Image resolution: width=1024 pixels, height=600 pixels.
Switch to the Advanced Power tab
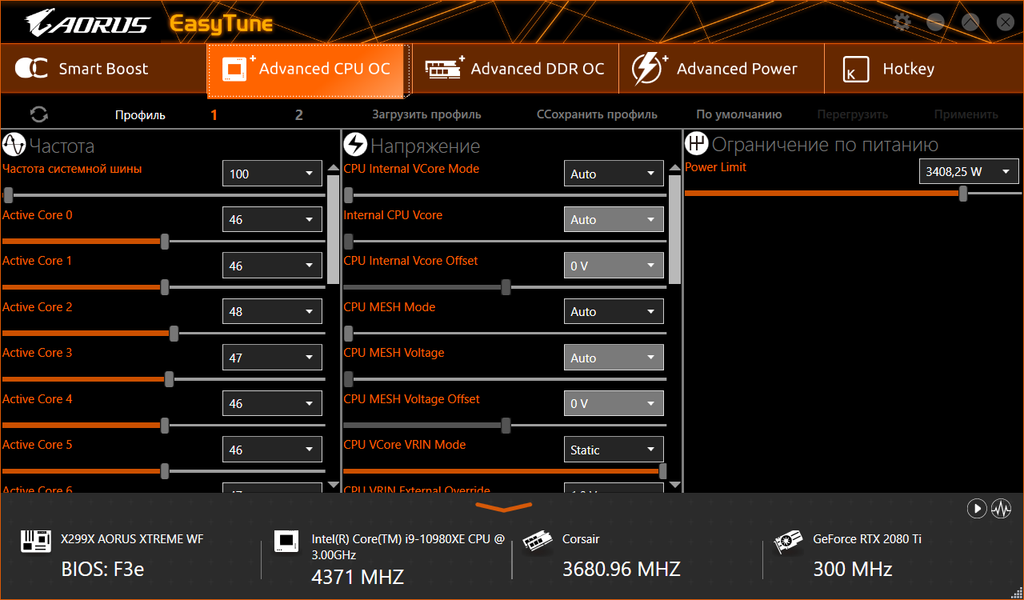(x=722, y=69)
